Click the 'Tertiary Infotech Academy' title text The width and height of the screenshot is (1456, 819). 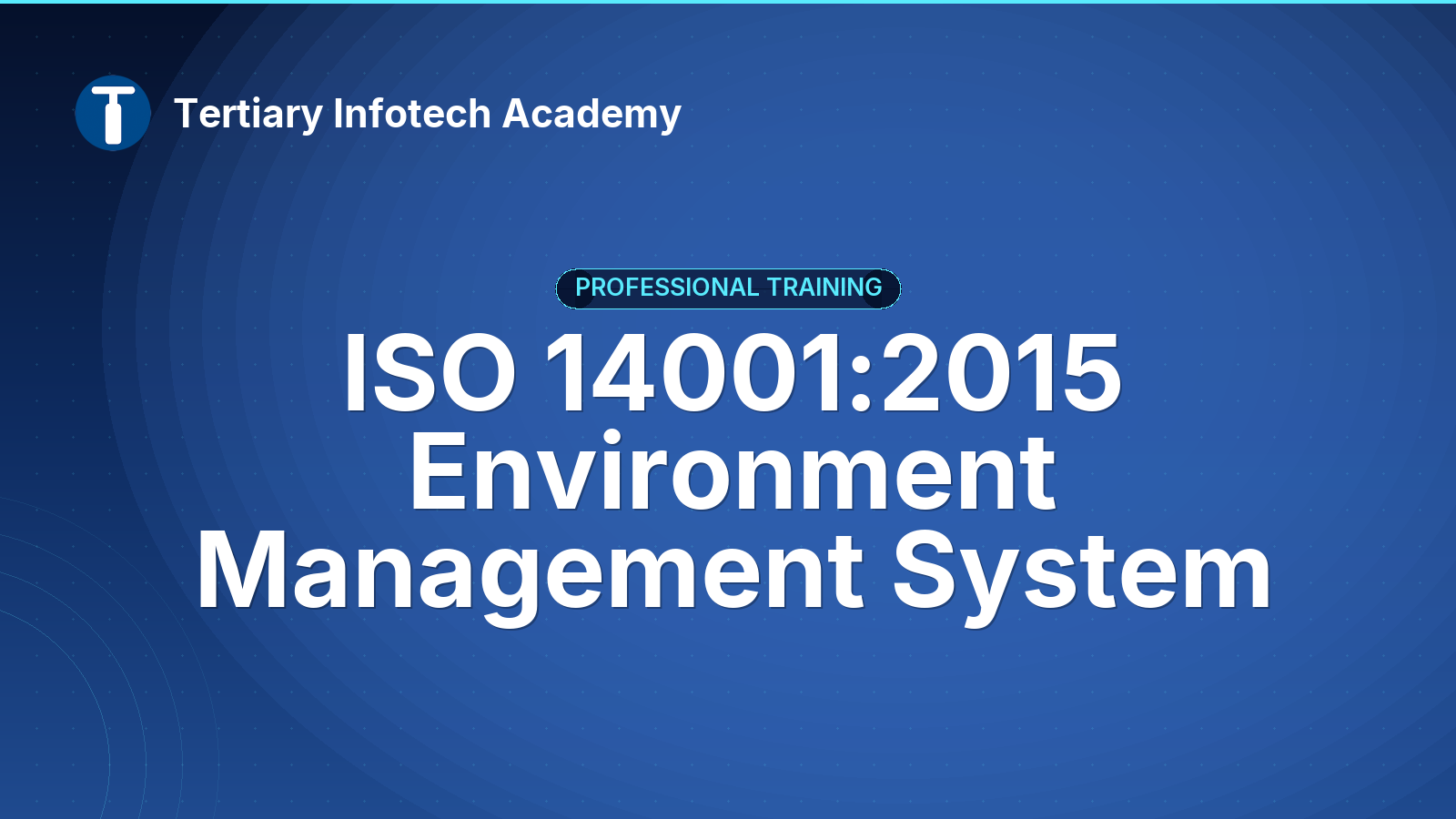(x=428, y=115)
